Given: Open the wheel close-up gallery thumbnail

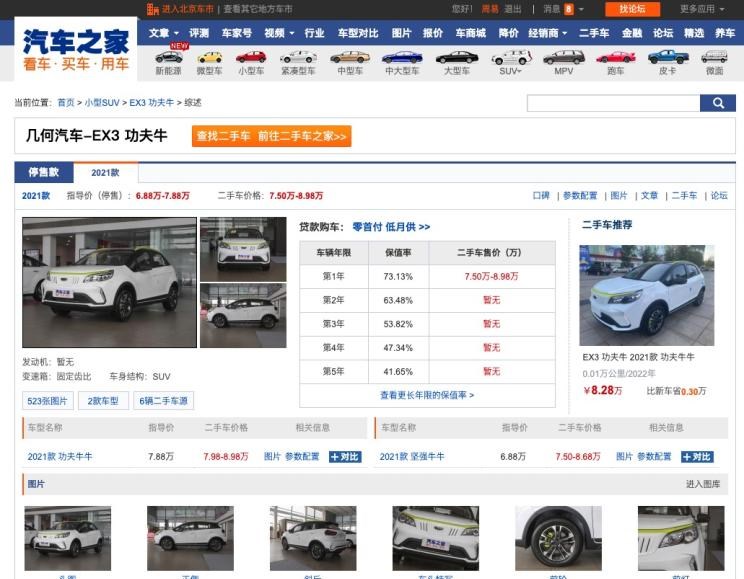Looking at the screenshot, I should [x=558, y=538].
